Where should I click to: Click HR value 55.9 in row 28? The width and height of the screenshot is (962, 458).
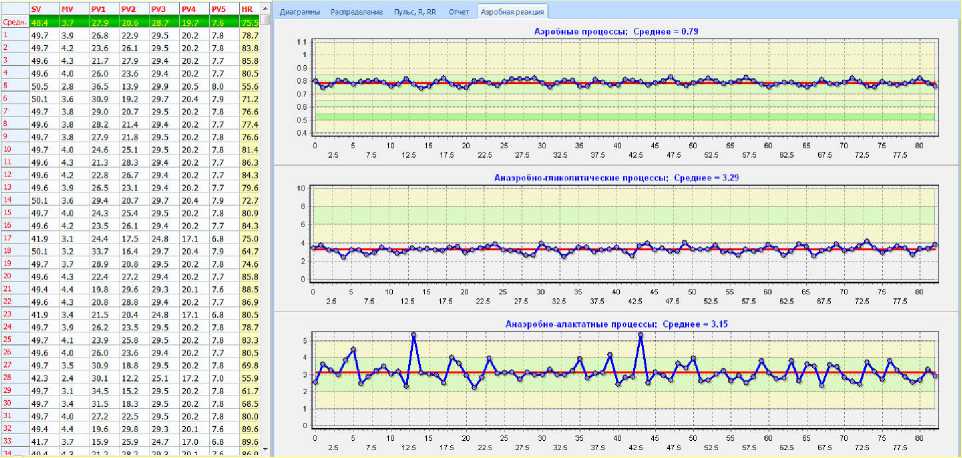(x=249, y=378)
